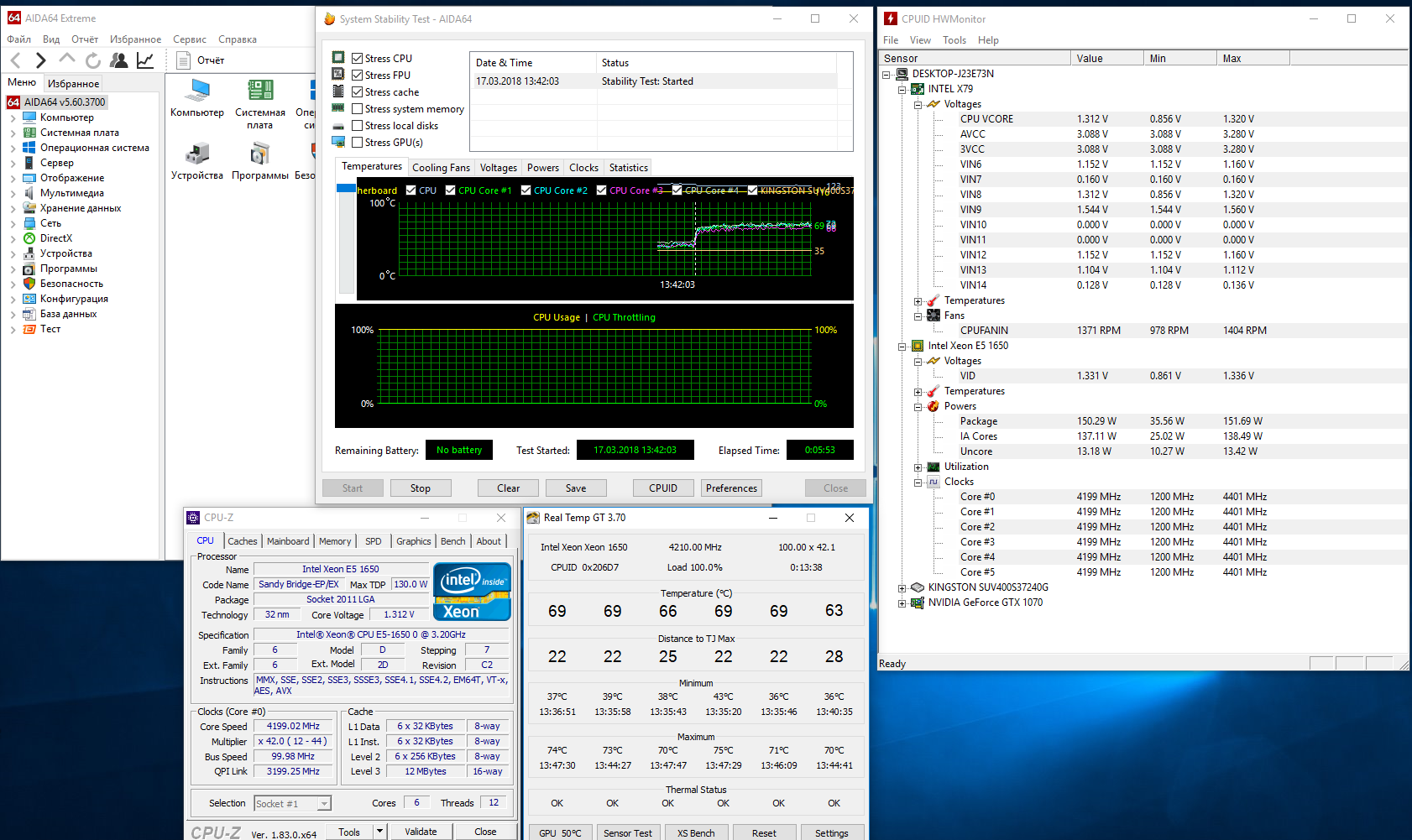1412x840 pixels.
Task: Open the large Системная плата icon in AIDA64 pane
Action: 260,91
